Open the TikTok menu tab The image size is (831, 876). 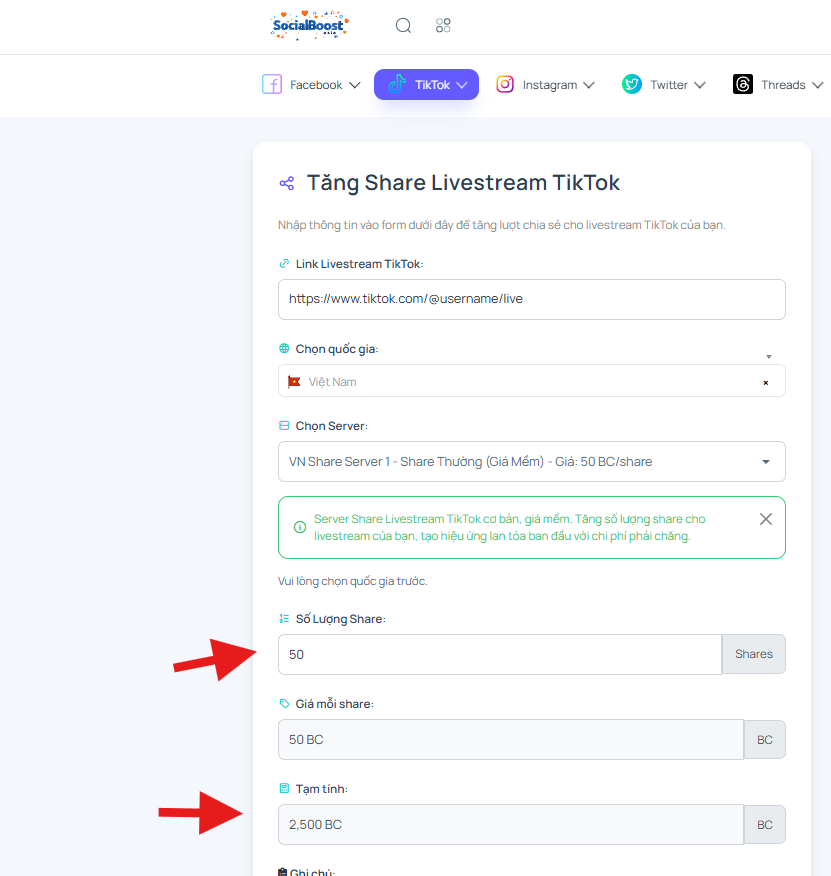click(x=426, y=84)
